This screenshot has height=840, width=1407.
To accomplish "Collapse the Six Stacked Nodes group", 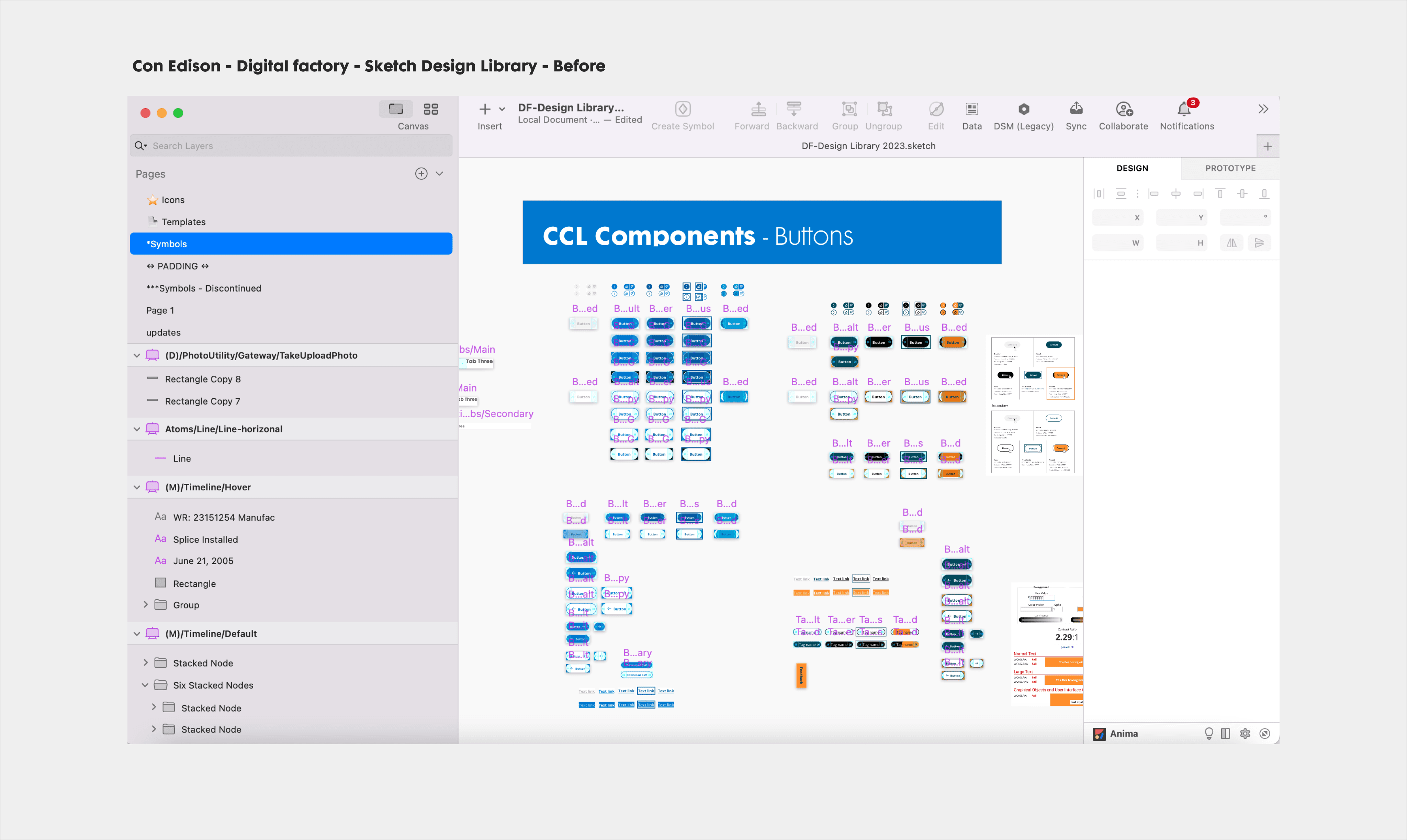I will pyautogui.click(x=146, y=685).
